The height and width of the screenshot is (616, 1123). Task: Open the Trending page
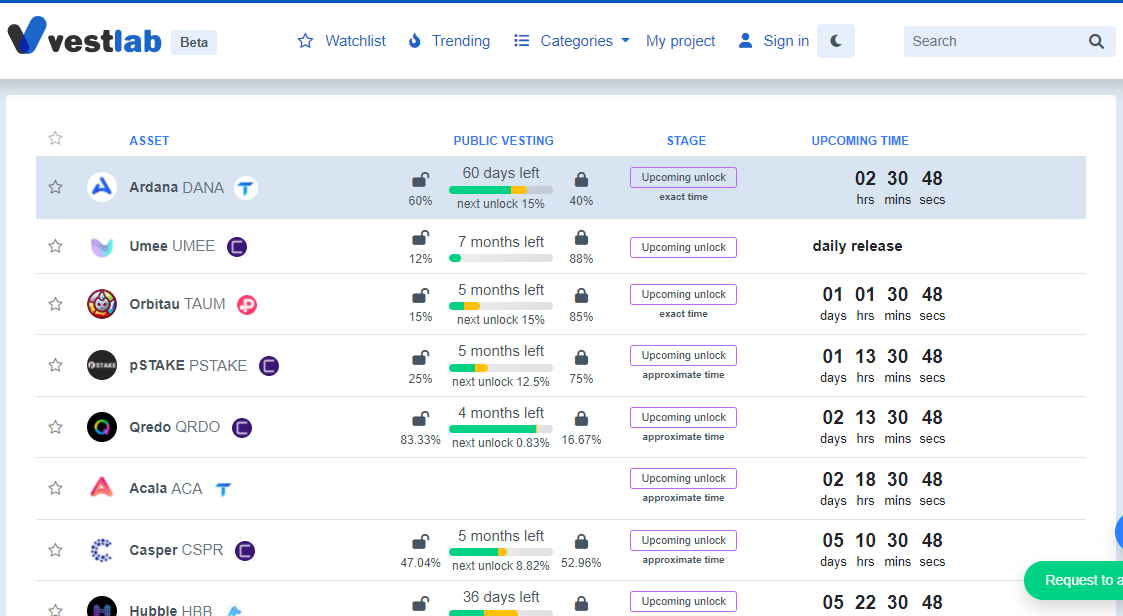click(449, 41)
